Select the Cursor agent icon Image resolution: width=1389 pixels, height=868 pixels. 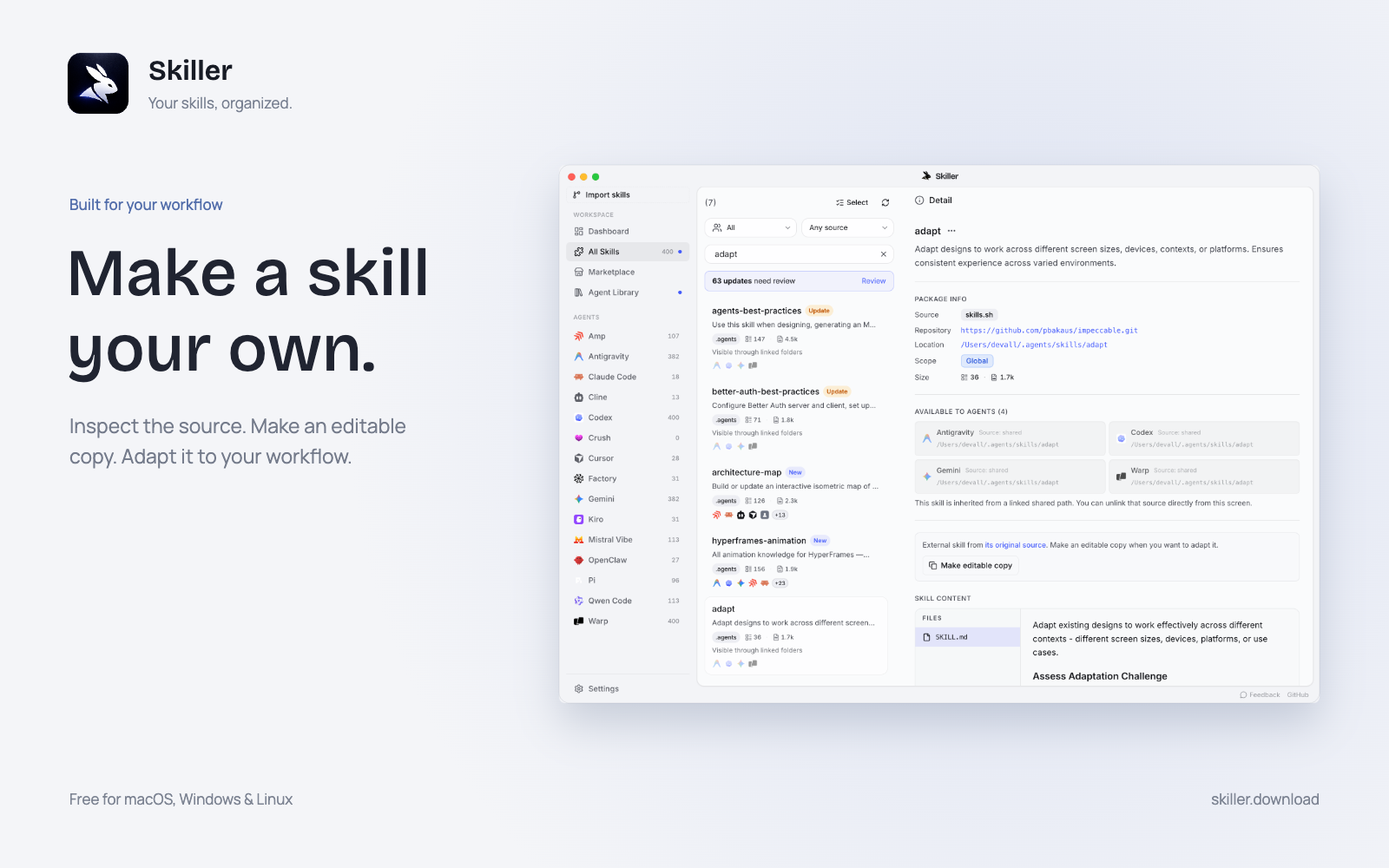coord(579,458)
